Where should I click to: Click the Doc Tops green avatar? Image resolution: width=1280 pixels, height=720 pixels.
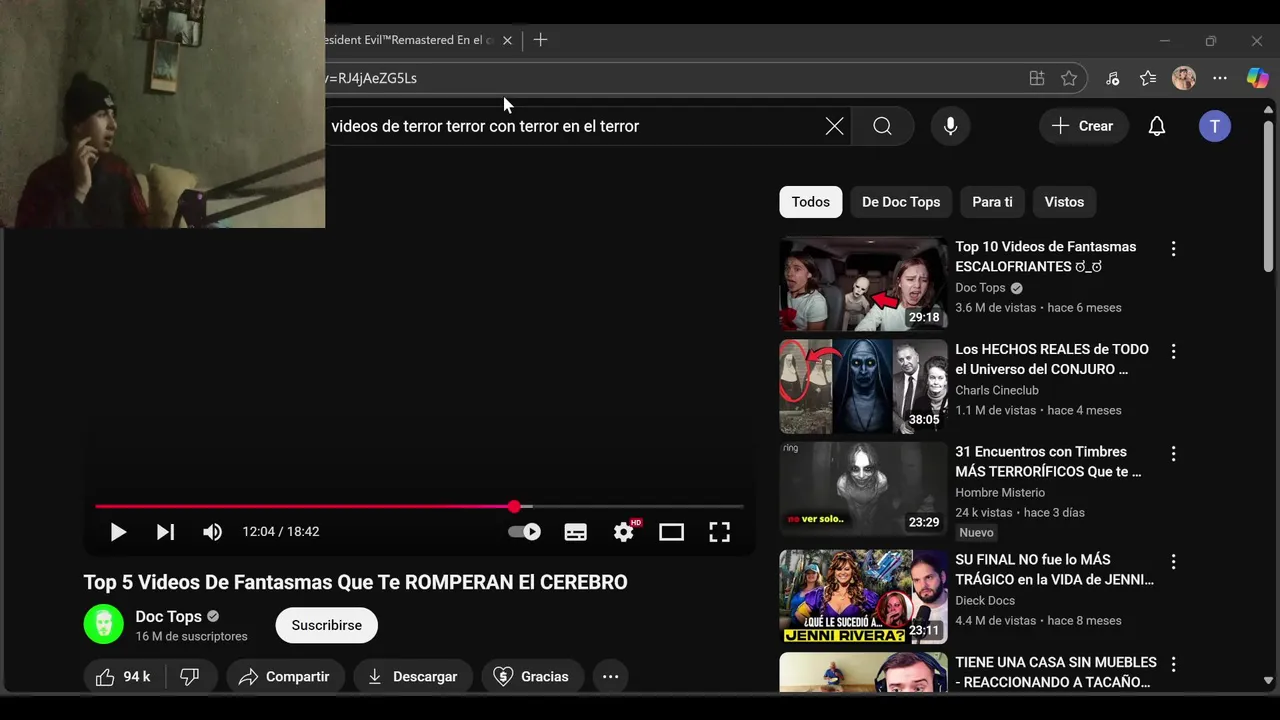(x=103, y=625)
